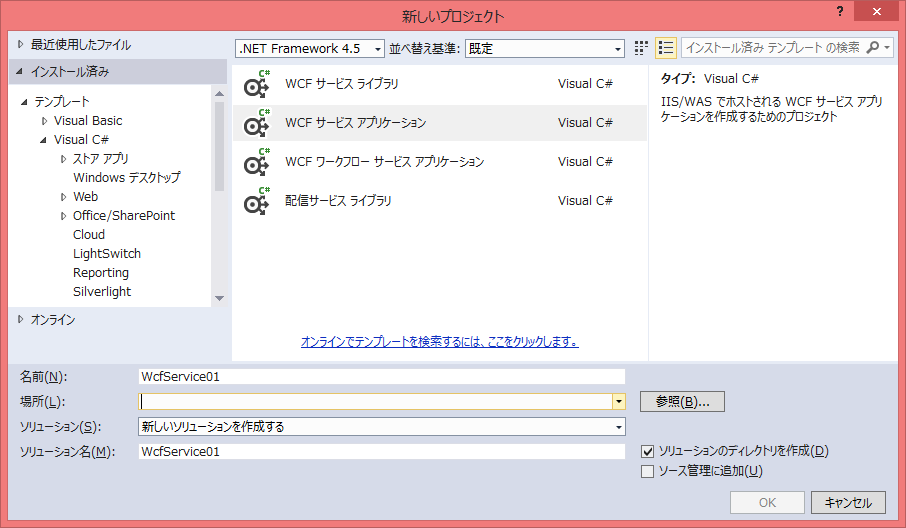Switch to small icons grid view
This screenshot has height=528, width=906.
pyautogui.click(x=642, y=48)
